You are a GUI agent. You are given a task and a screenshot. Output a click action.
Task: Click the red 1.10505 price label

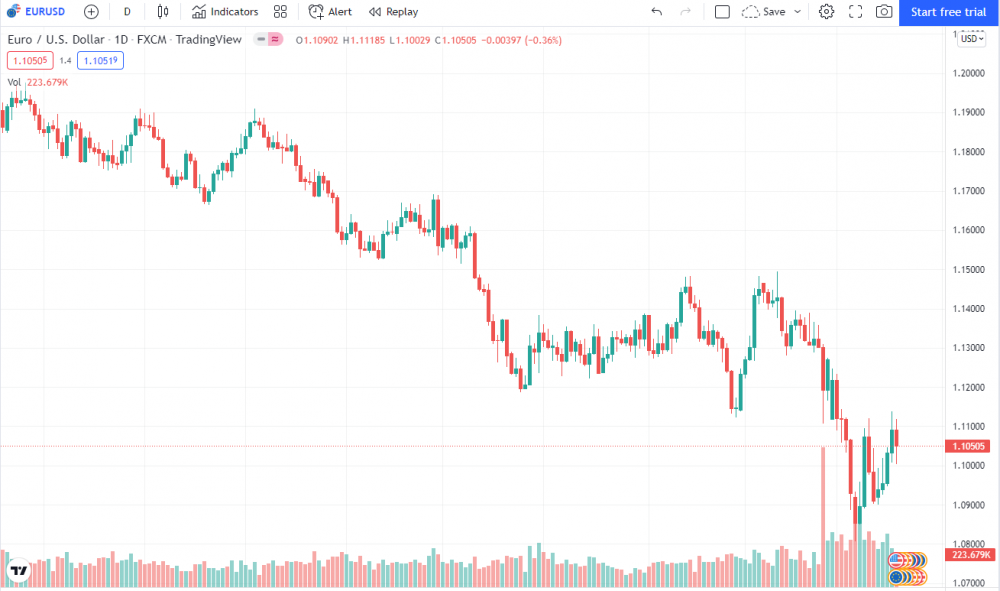point(967,446)
